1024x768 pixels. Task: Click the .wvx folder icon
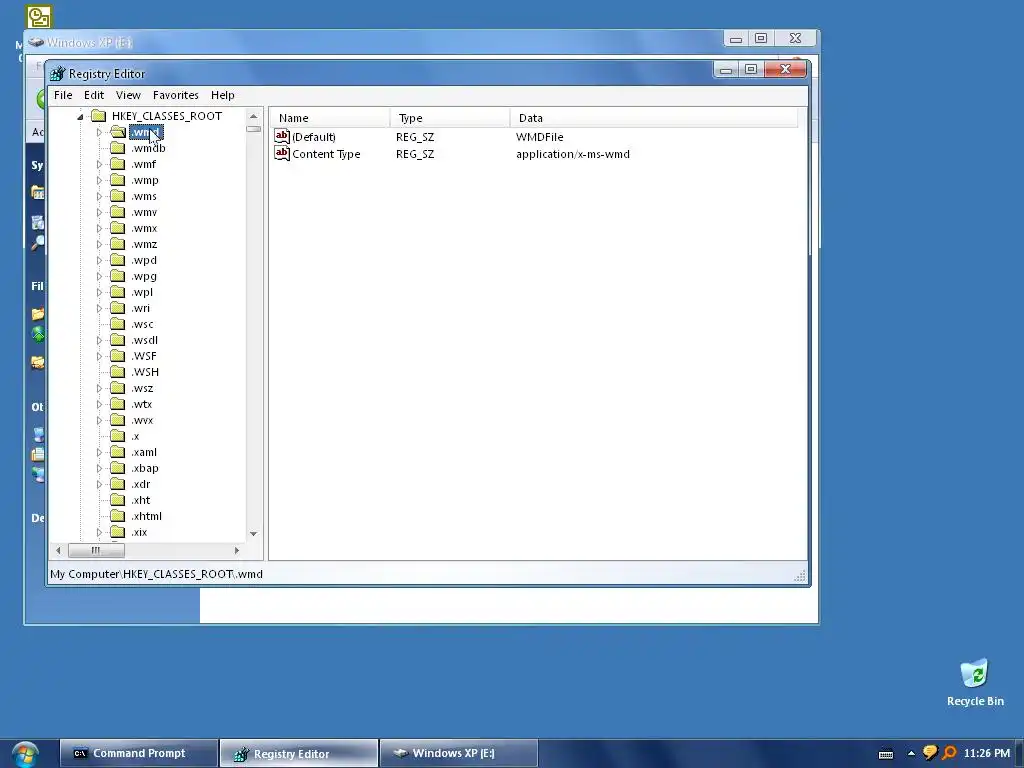coord(118,420)
